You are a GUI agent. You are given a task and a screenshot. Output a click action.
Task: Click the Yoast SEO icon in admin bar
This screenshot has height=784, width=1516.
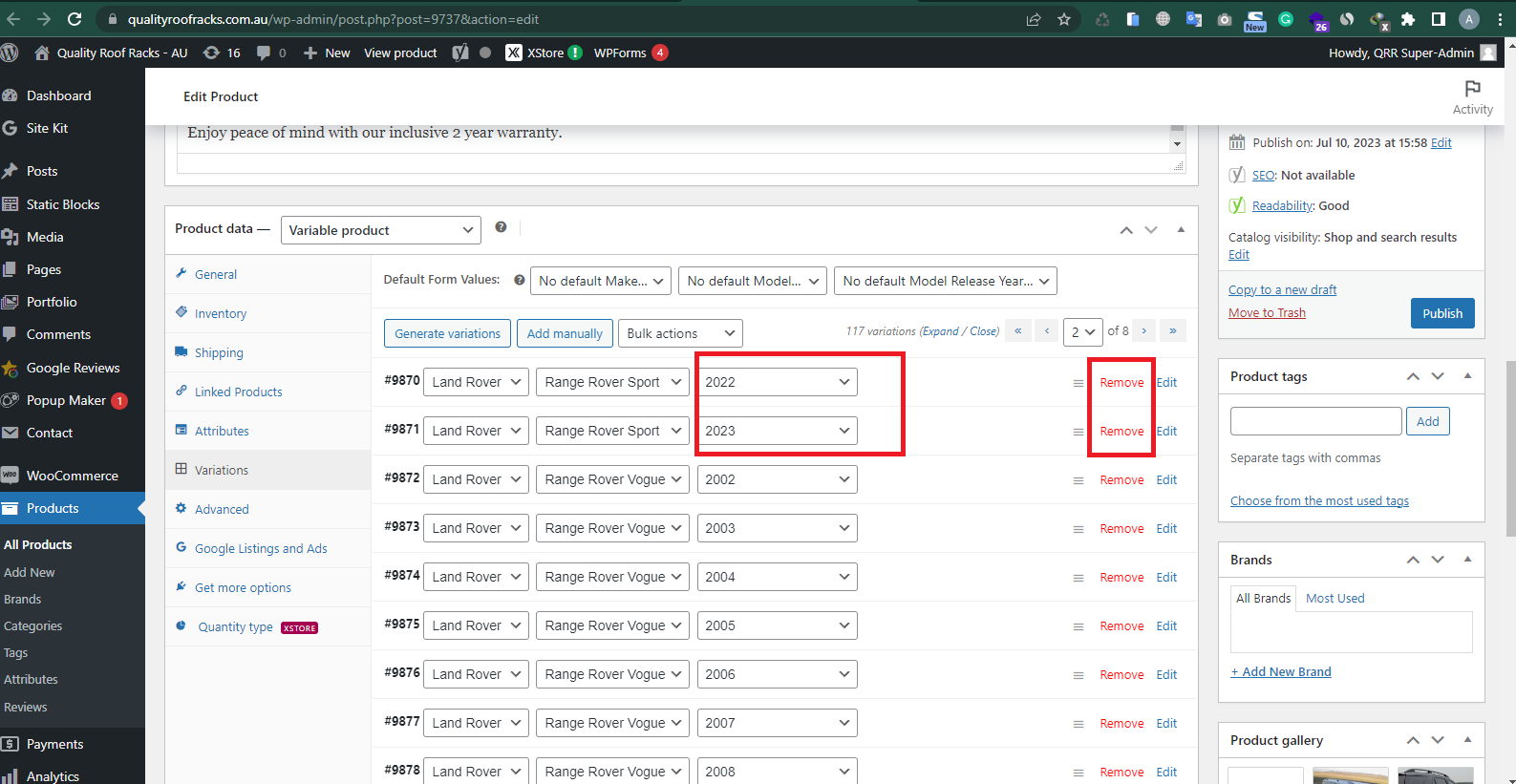click(x=460, y=53)
